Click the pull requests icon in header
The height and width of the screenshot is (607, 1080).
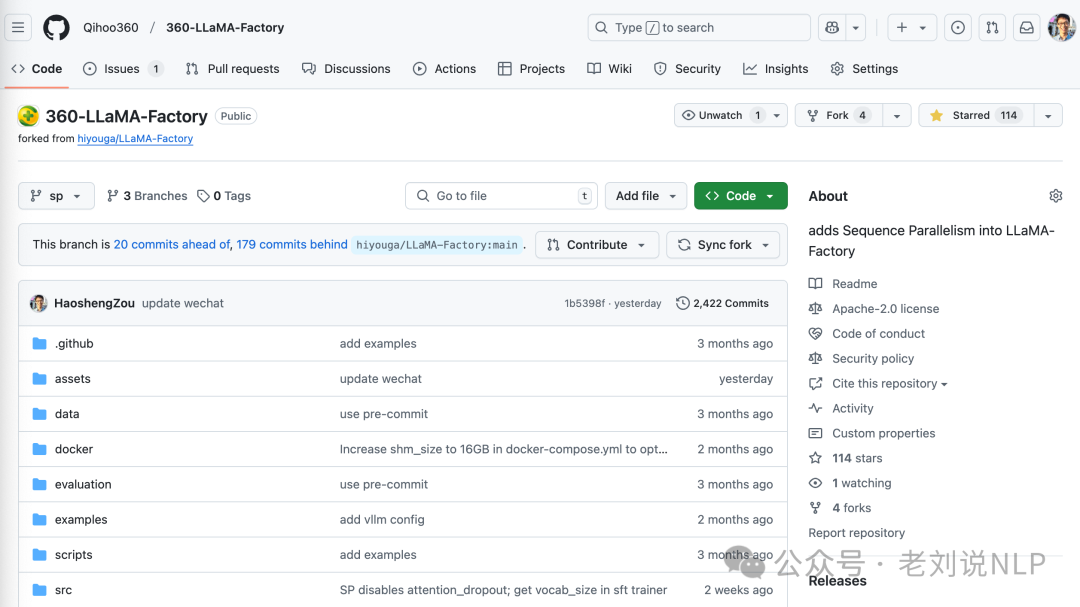992,28
